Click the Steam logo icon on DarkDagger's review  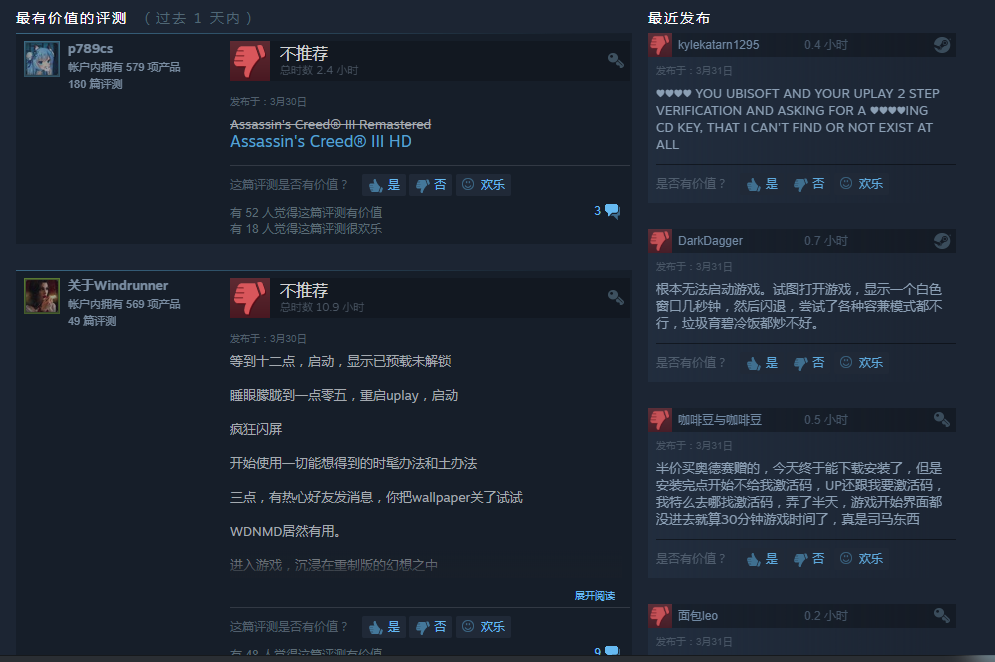(942, 241)
